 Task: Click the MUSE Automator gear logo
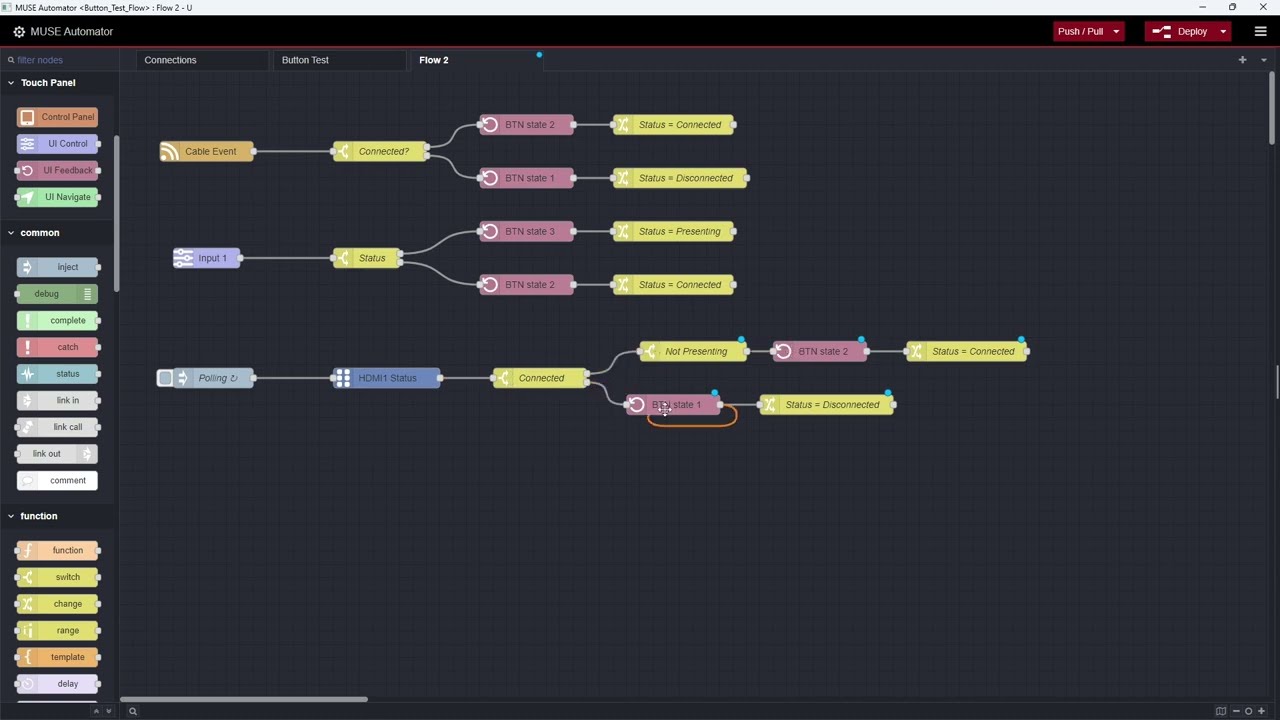click(19, 32)
